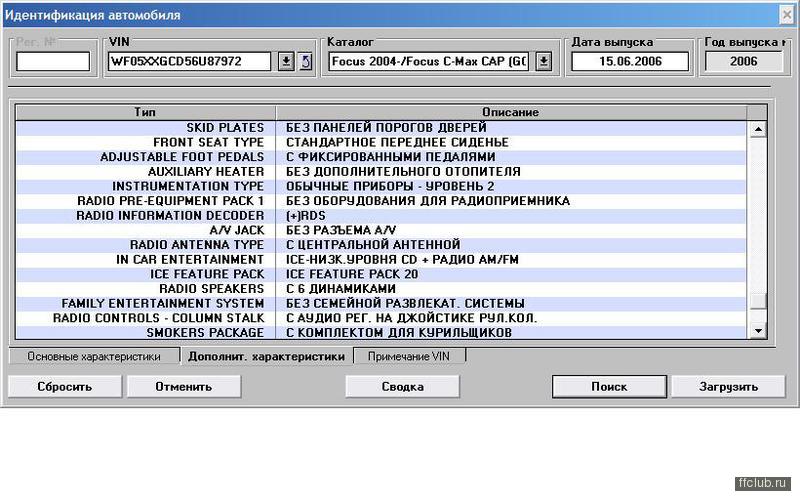800x500 pixels.
Task: Select the INSTRUMENTATION TYPE row
Action: [381, 186]
